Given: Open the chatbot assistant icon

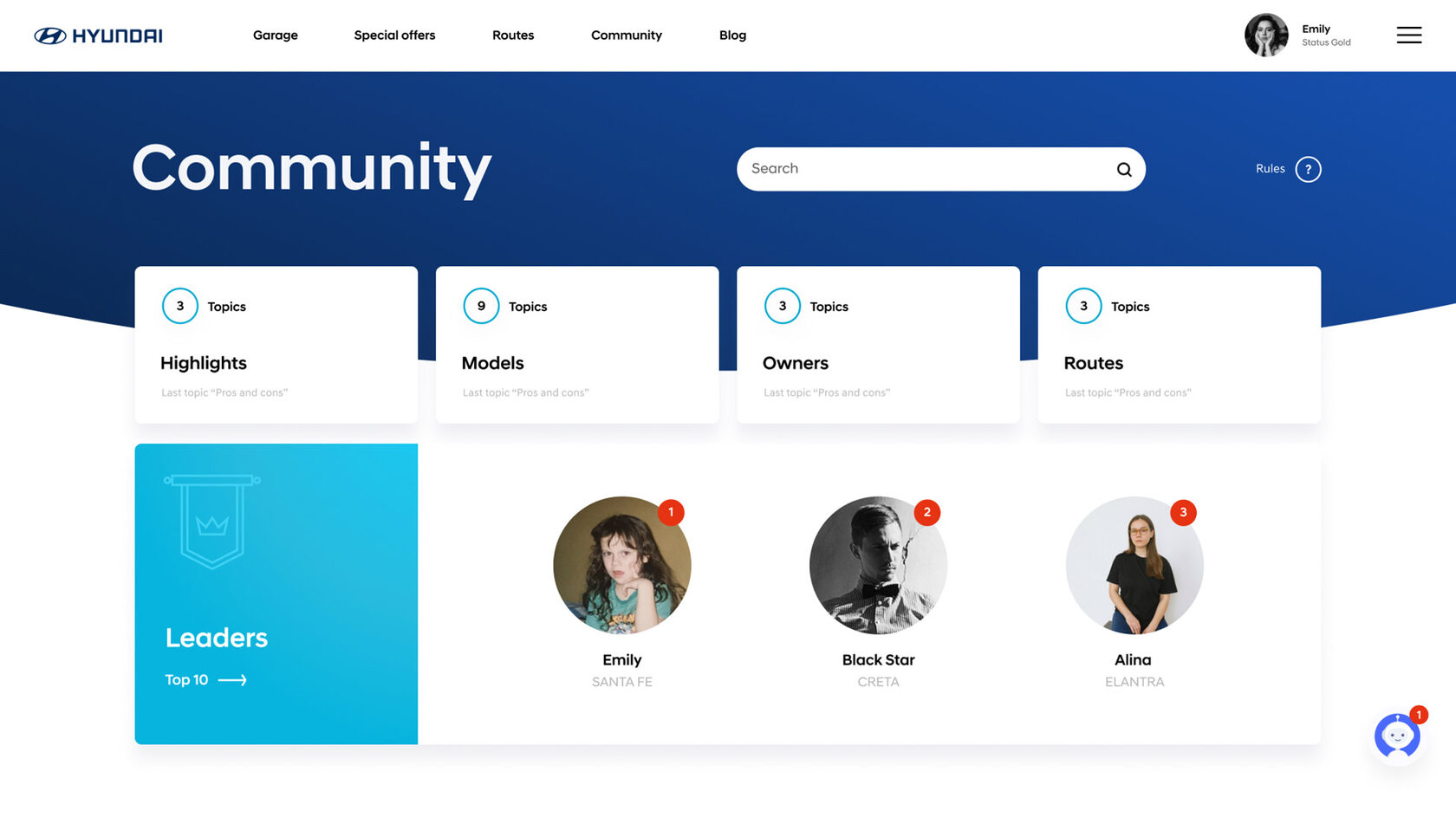Looking at the screenshot, I should click(x=1397, y=736).
